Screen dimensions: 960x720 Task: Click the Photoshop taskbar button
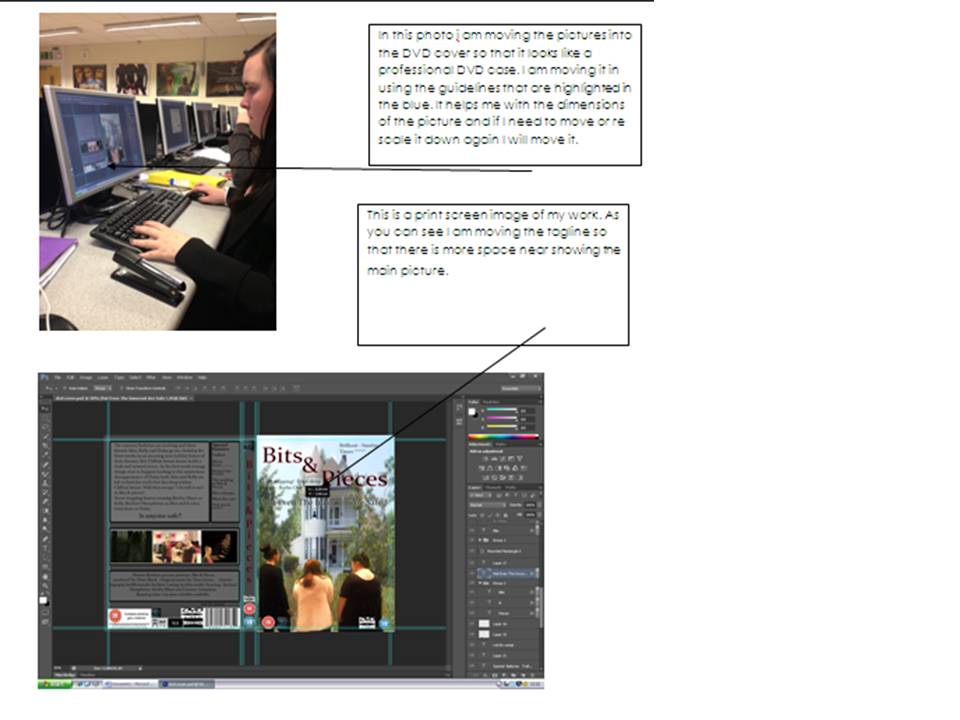186,684
